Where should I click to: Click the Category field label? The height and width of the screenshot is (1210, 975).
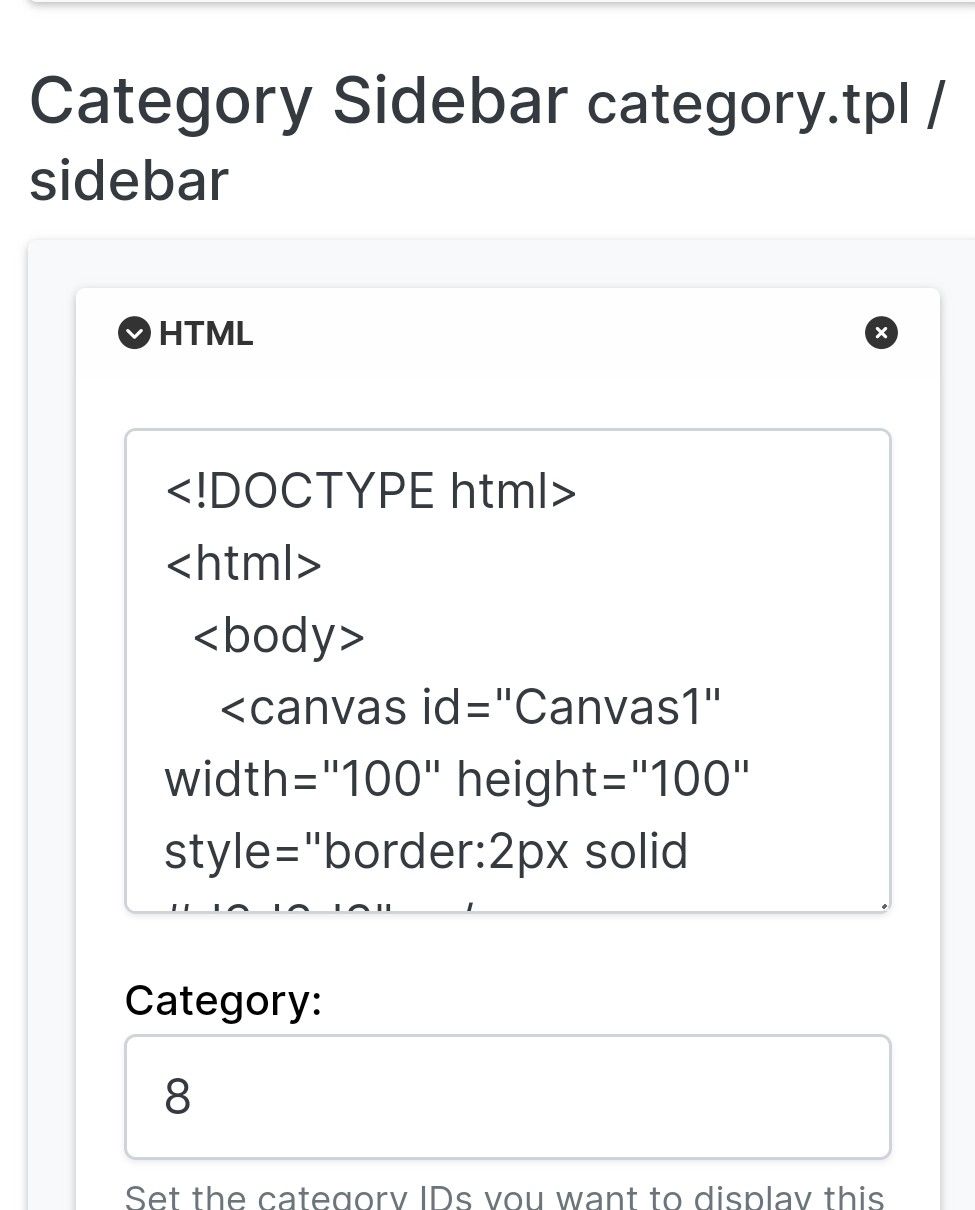point(223,1000)
